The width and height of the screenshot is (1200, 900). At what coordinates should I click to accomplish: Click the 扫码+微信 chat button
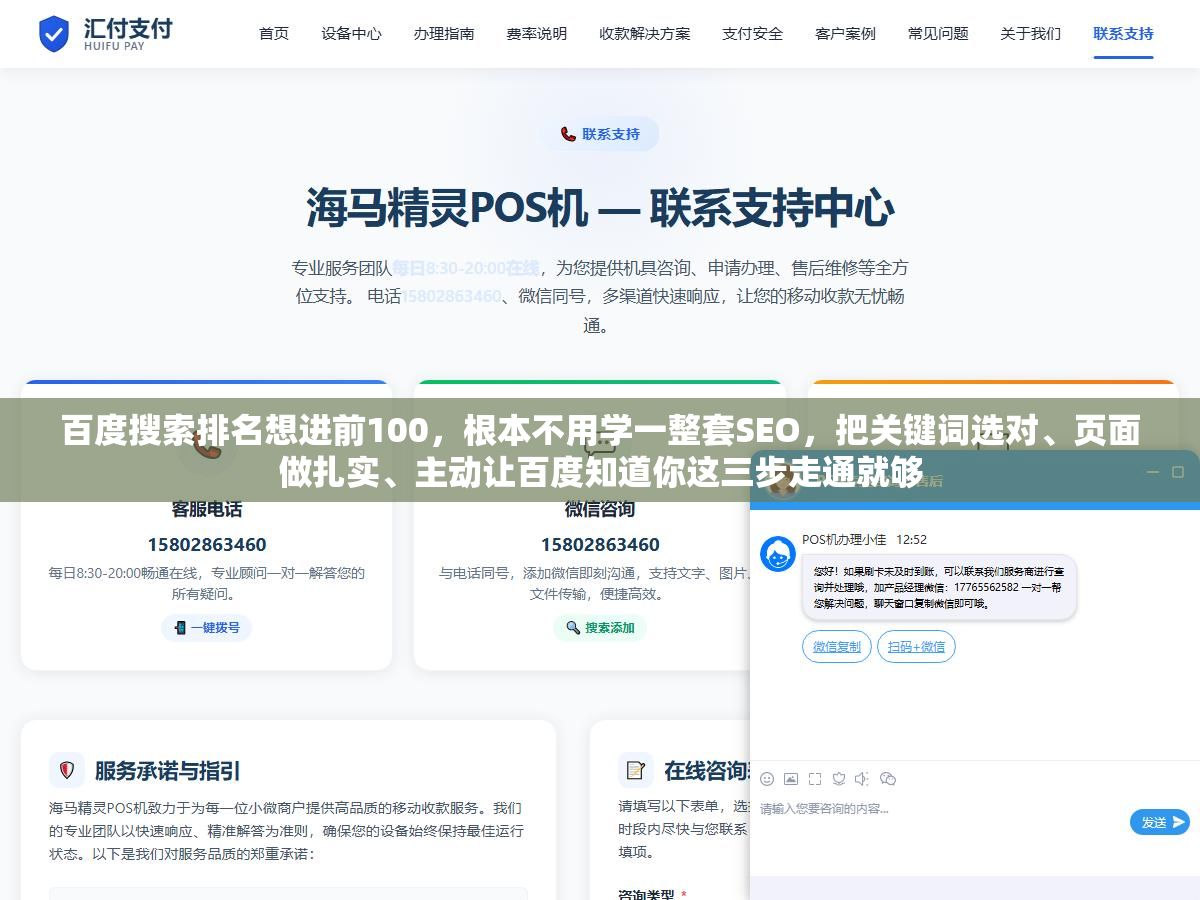[x=917, y=647]
